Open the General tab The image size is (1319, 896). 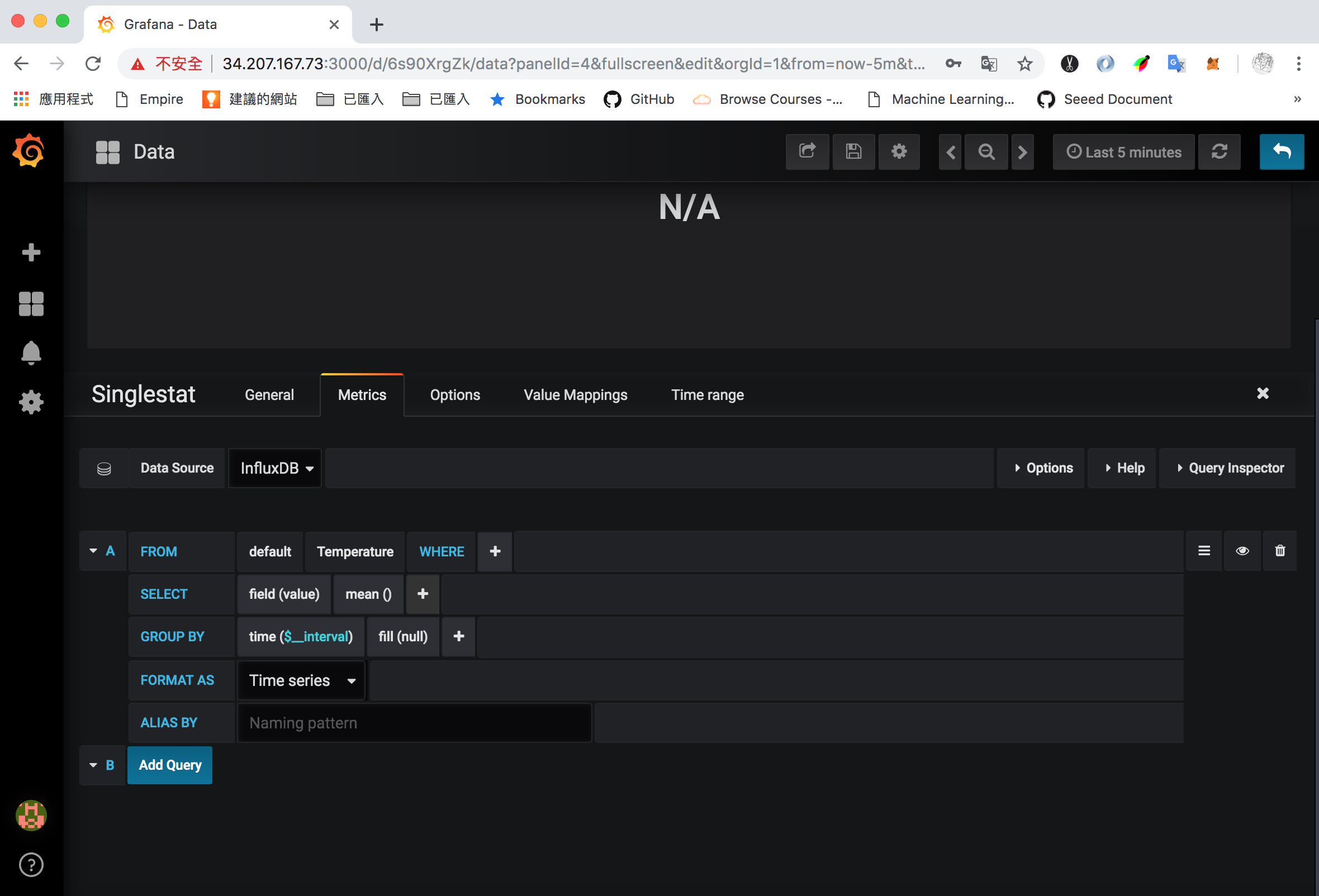point(269,395)
